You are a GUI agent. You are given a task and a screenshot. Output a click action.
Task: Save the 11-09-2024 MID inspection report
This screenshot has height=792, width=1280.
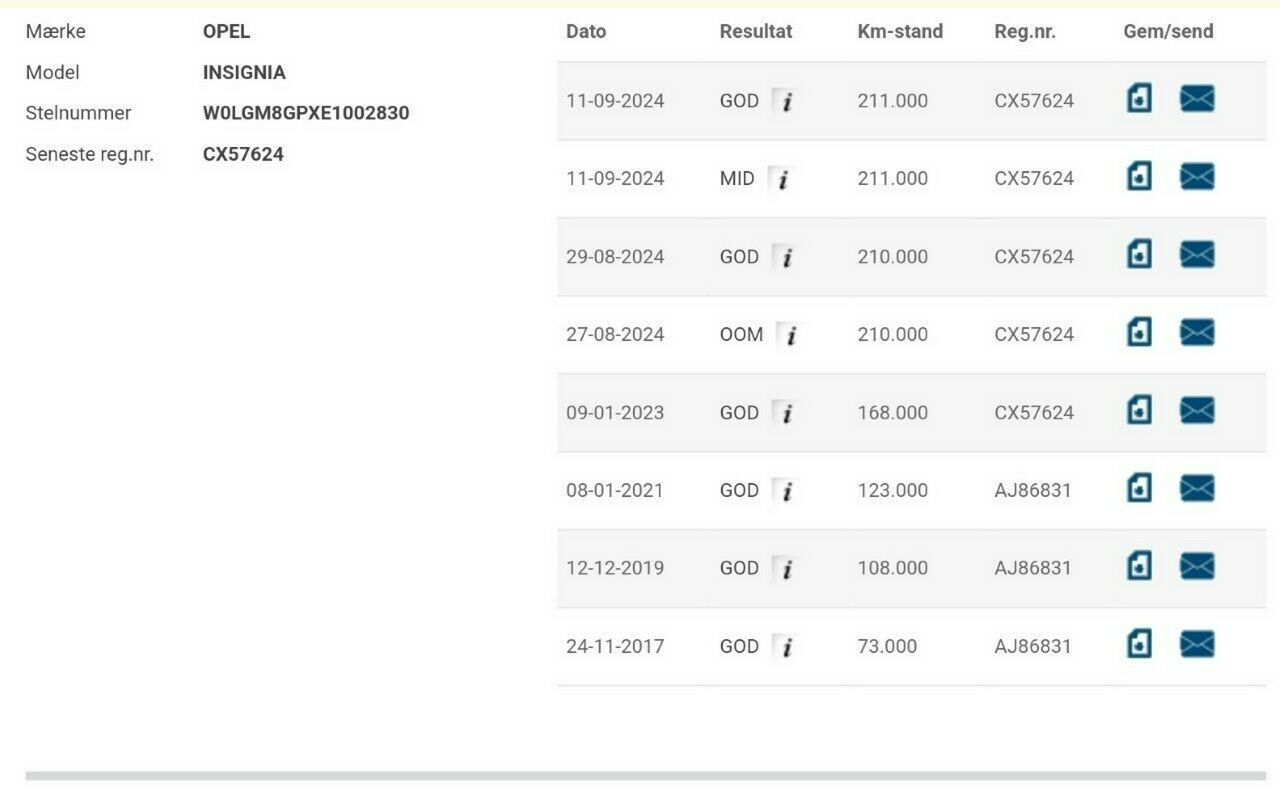(1139, 176)
